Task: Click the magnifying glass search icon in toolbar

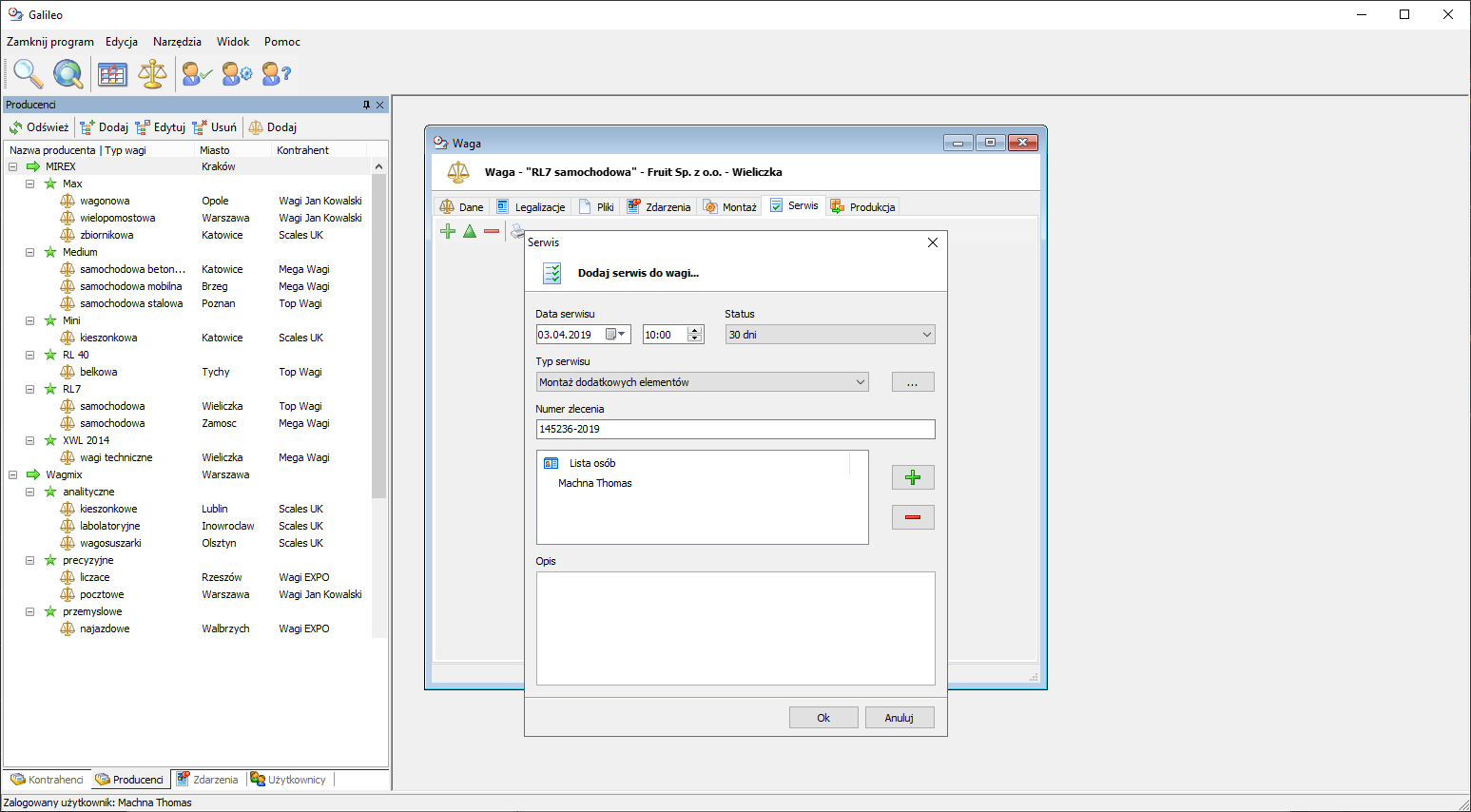Action: coord(27,73)
